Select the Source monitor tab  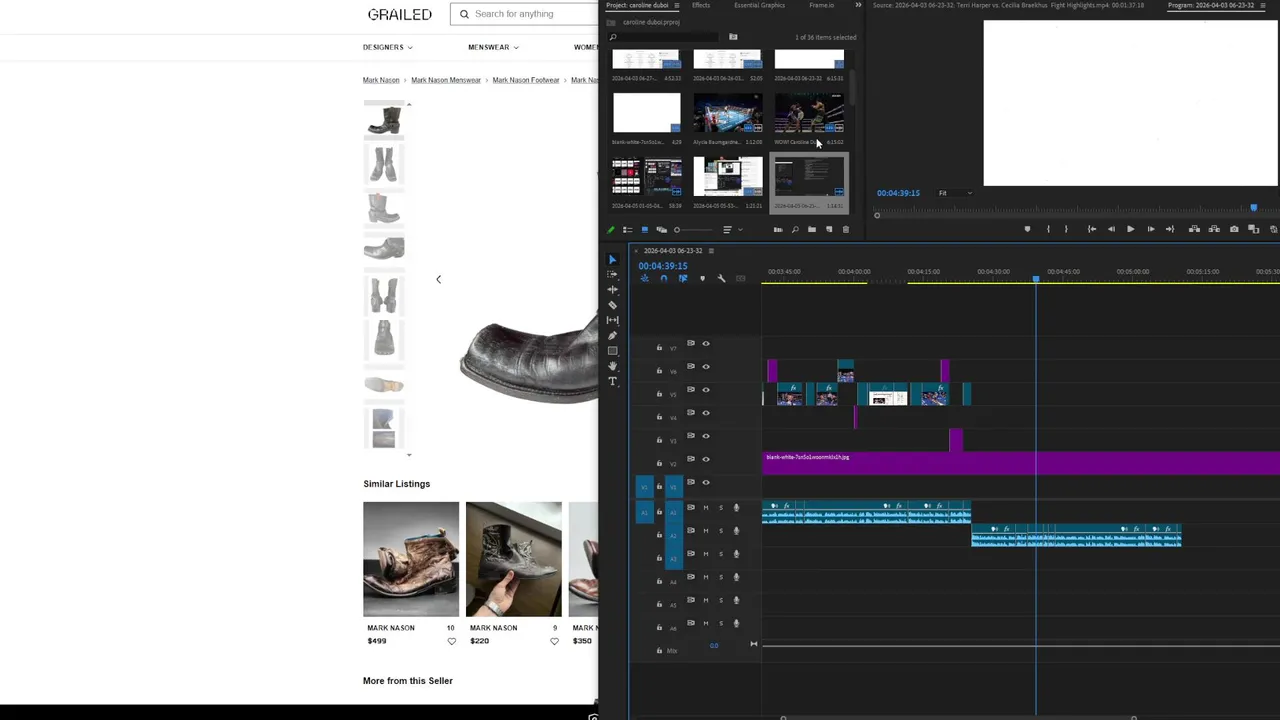click(x=1008, y=5)
